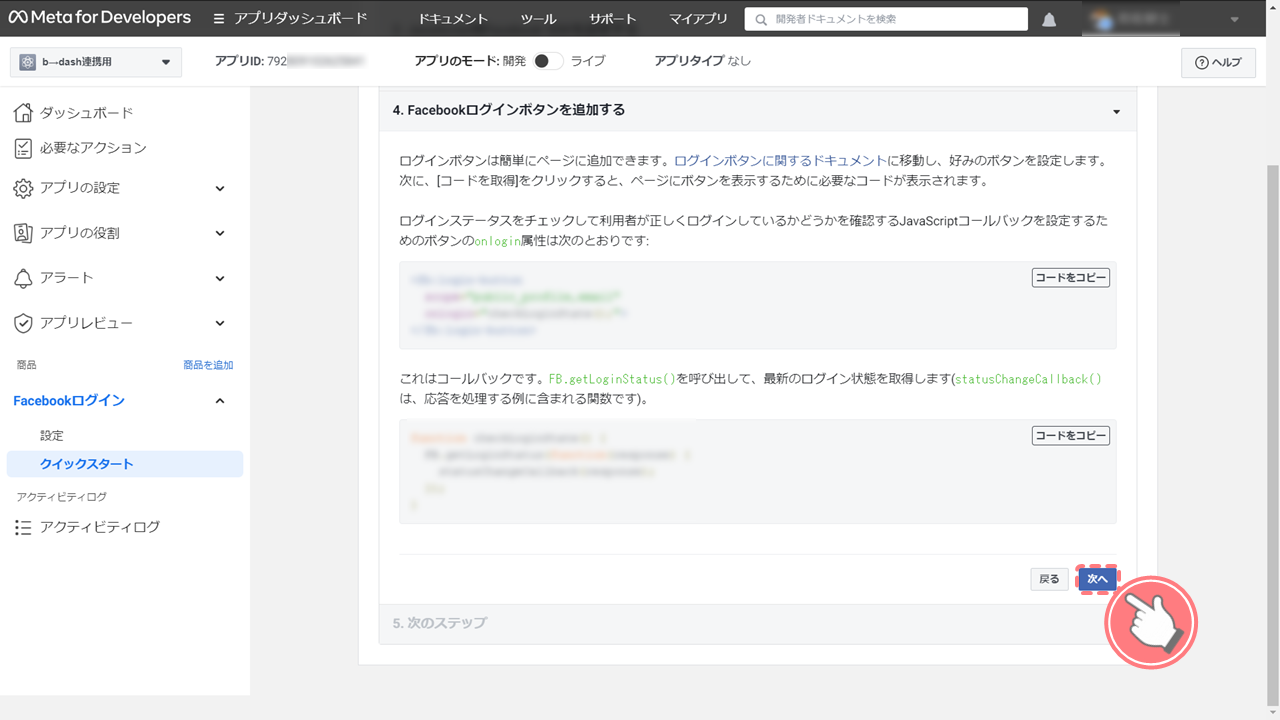Click the 必要なアクション checklist icon
This screenshot has height=720, width=1280.
pos(23,148)
